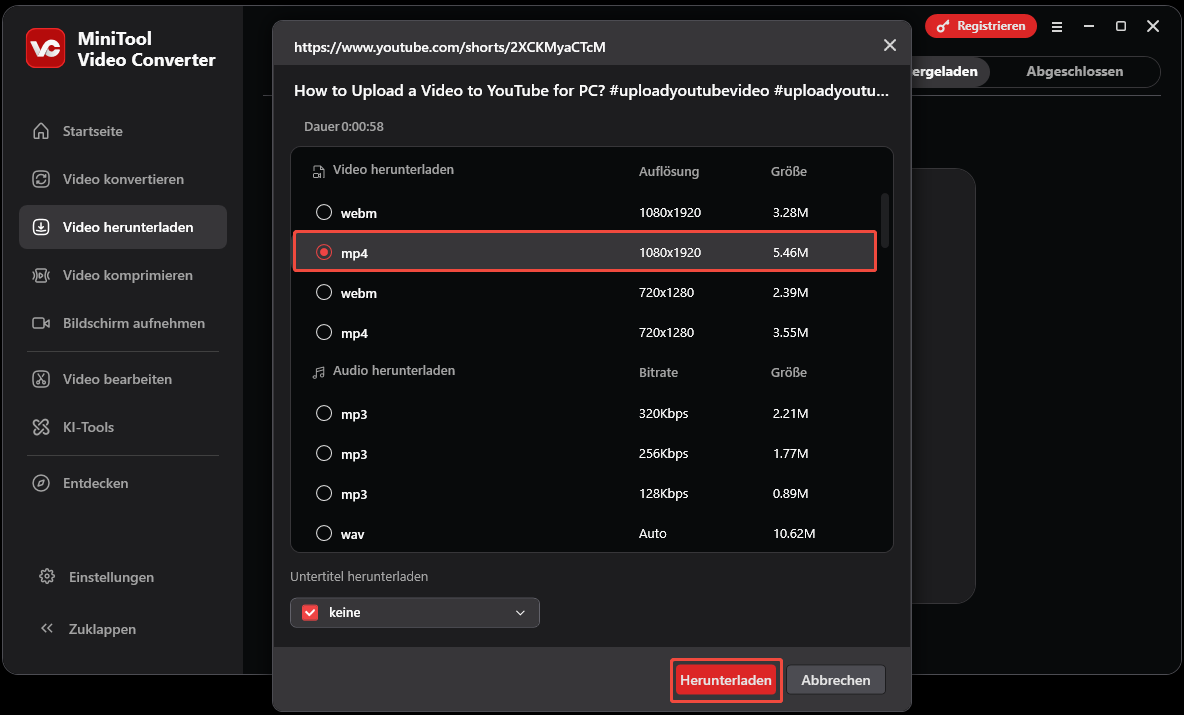Viewport: 1184px width, 715px height.
Task: Click the Bitrate column header
Action: pyautogui.click(x=658, y=372)
